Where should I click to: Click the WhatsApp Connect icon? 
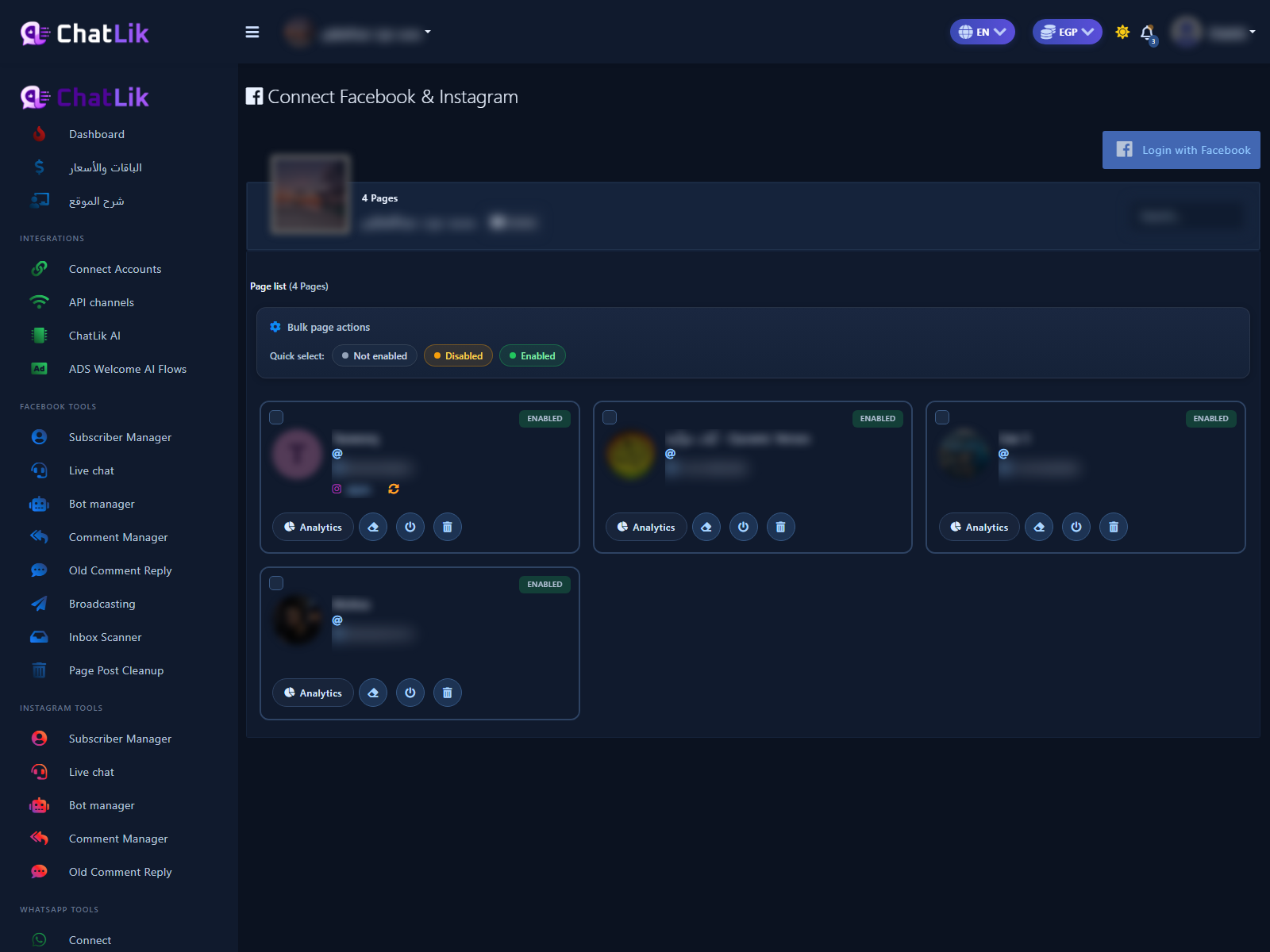[39, 940]
